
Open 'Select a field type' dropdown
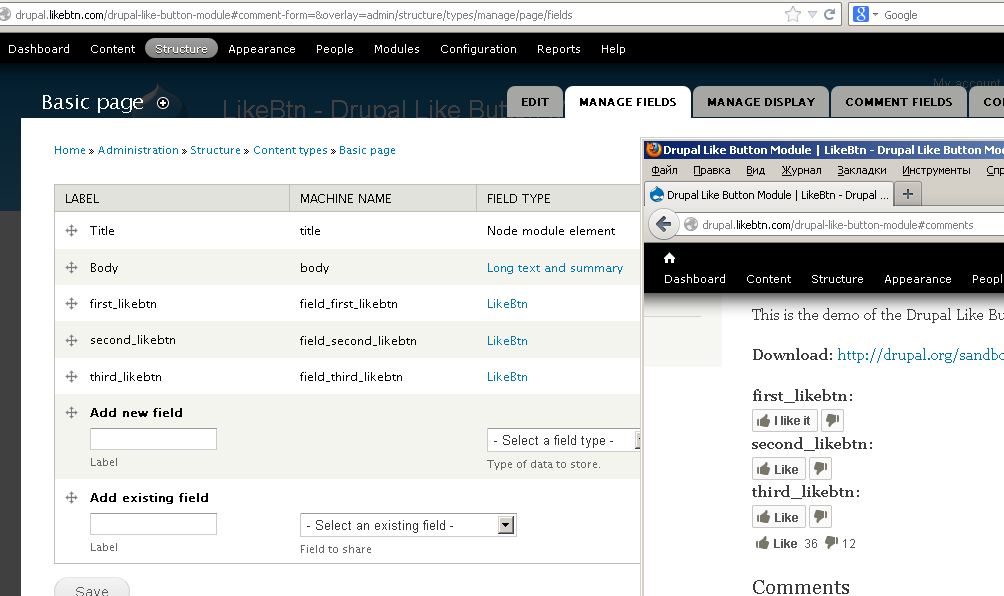point(563,440)
